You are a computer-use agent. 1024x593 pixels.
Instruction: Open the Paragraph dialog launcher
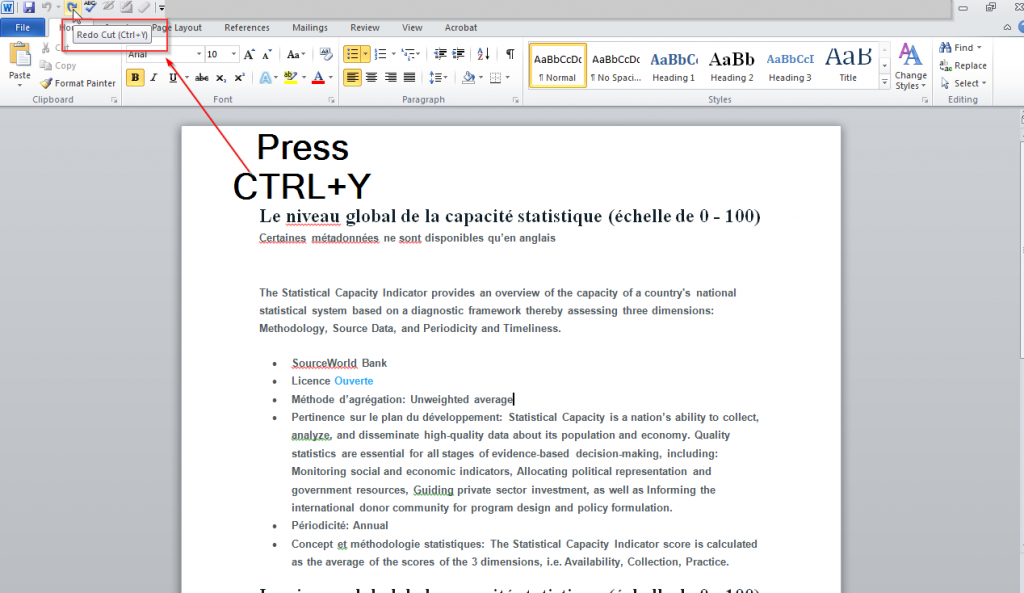pyautogui.click(x=515, y=100)
